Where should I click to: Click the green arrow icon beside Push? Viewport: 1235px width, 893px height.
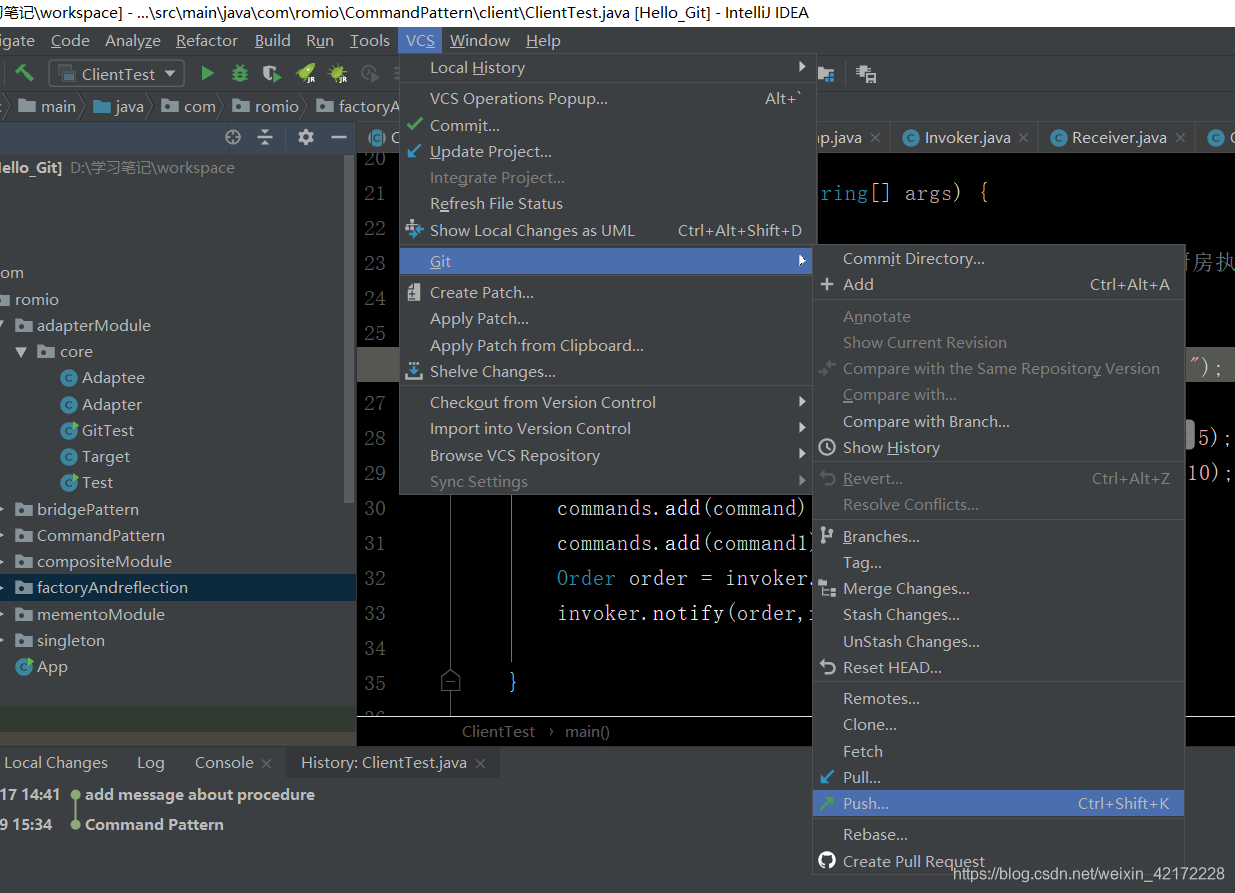pyautogui.click(x=827, y=803)
